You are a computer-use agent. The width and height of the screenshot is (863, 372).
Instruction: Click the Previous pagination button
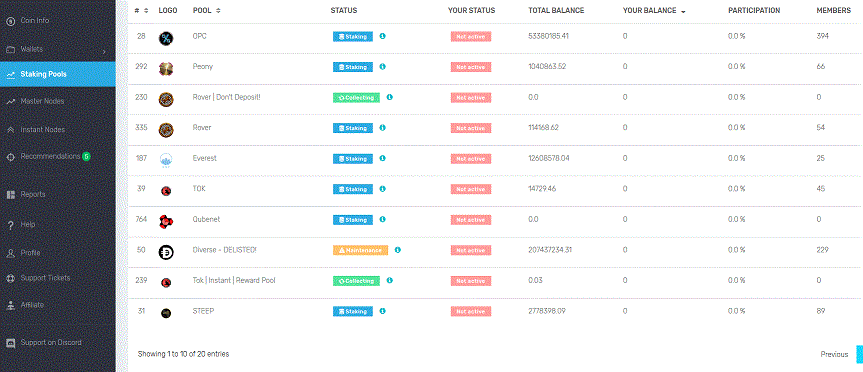834,354
